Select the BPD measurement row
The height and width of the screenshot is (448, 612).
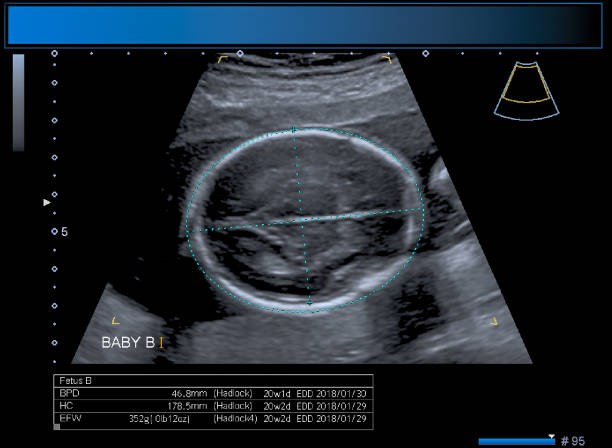point(213,394)
